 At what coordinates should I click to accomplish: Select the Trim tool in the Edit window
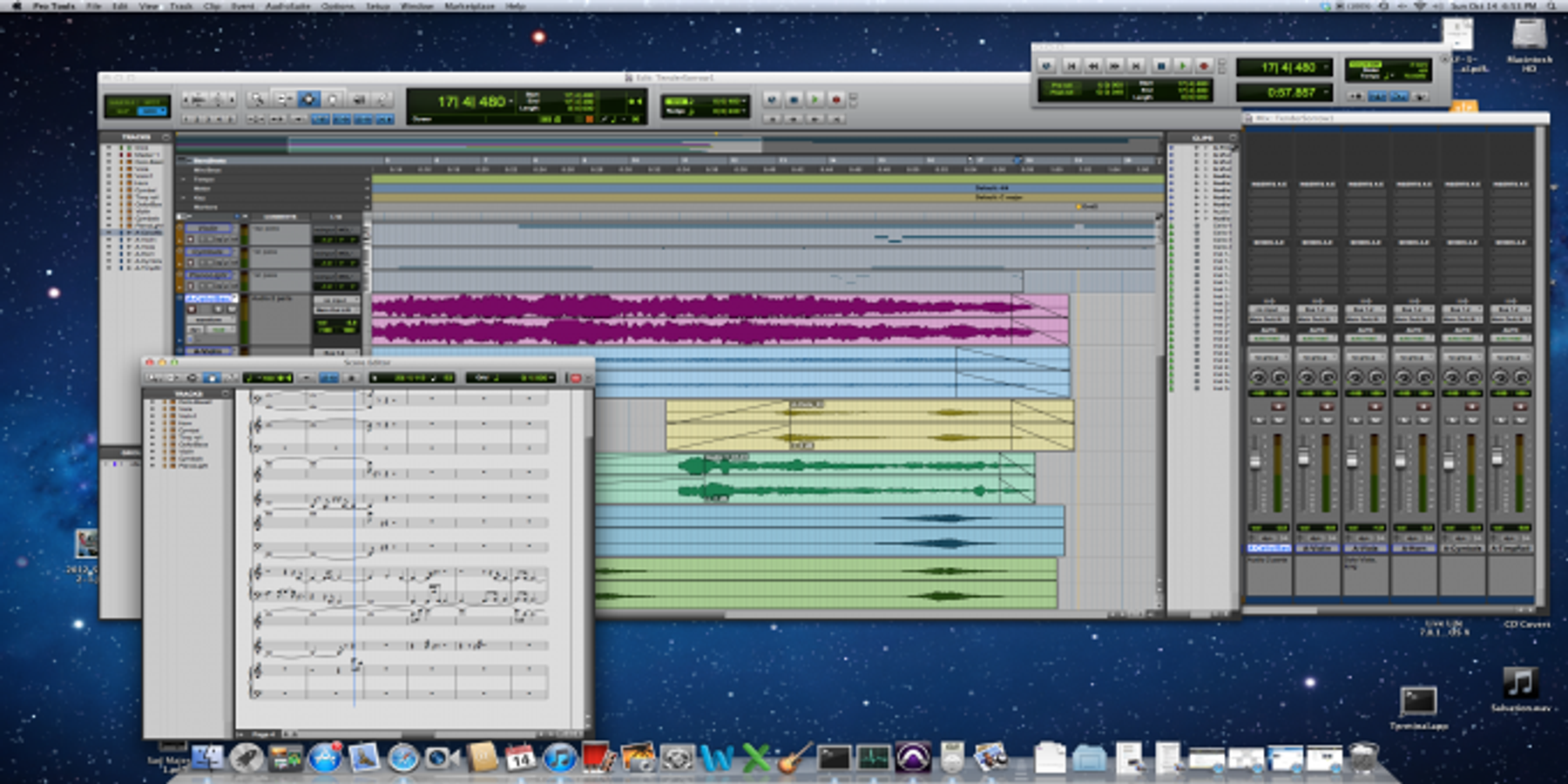point(284,98)
